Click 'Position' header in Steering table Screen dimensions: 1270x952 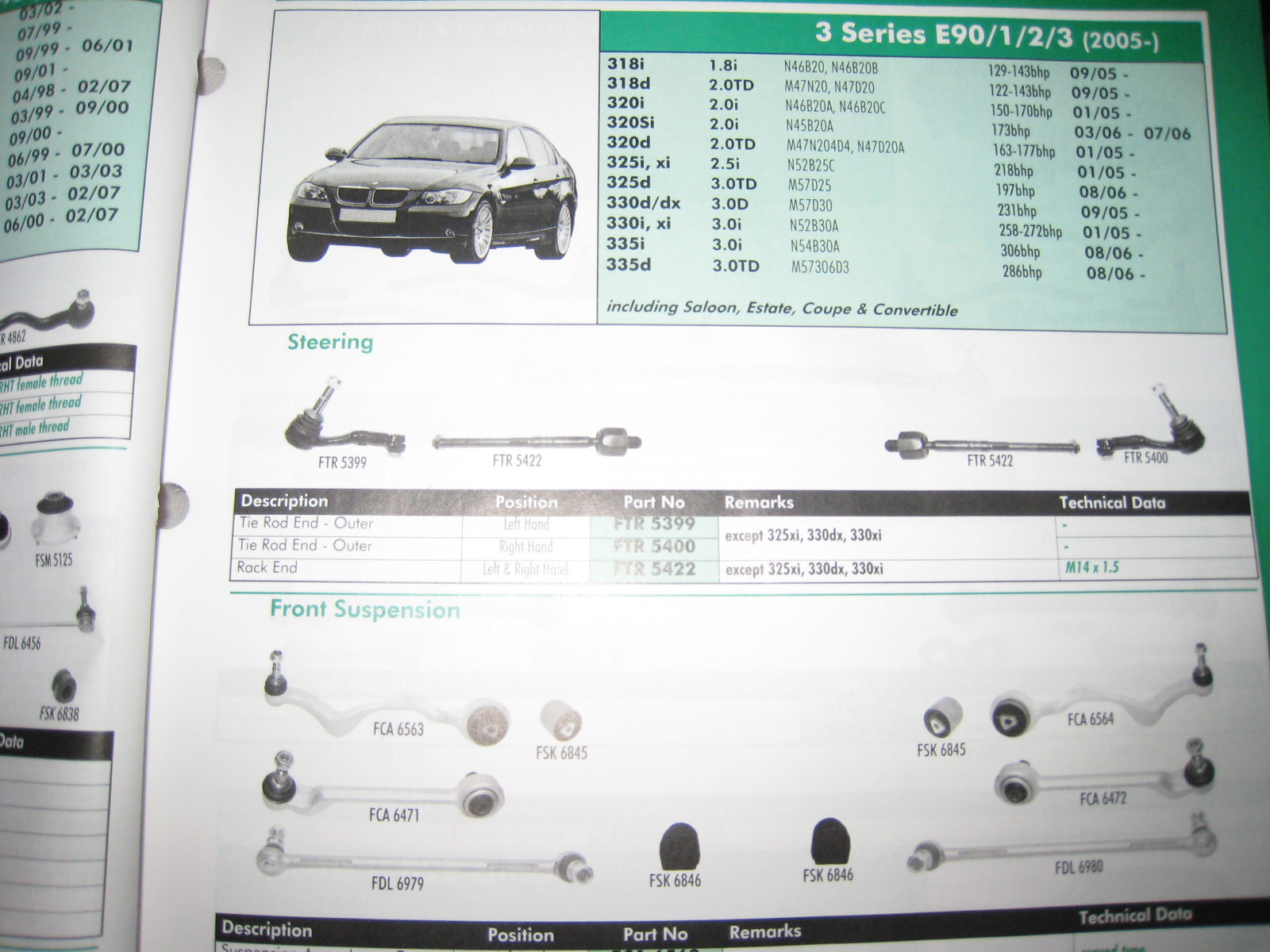(526, 502)
